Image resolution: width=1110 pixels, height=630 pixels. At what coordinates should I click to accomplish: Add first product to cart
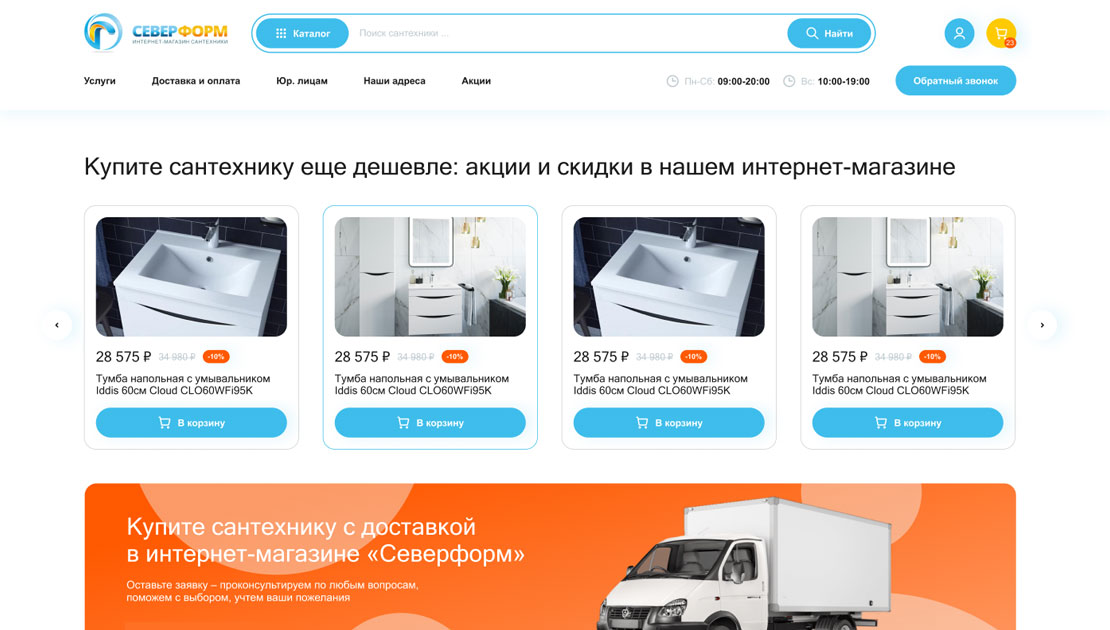tap(191, 423)
